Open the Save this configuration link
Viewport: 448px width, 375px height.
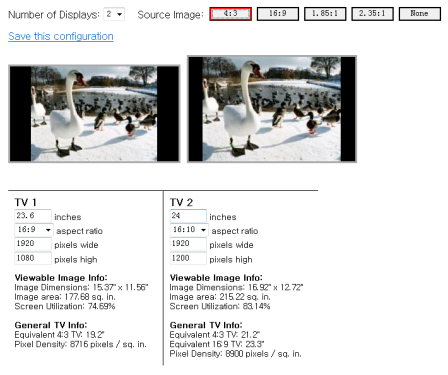[61, 36]
